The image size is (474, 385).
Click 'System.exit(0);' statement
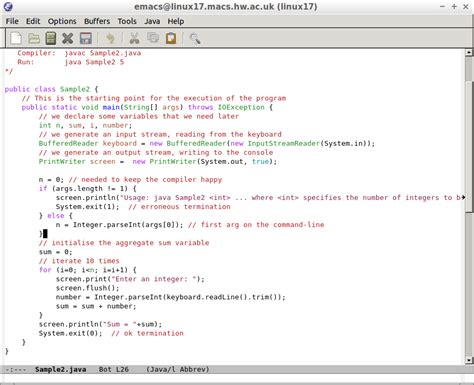pyautogui.click(x=70, y=333)
